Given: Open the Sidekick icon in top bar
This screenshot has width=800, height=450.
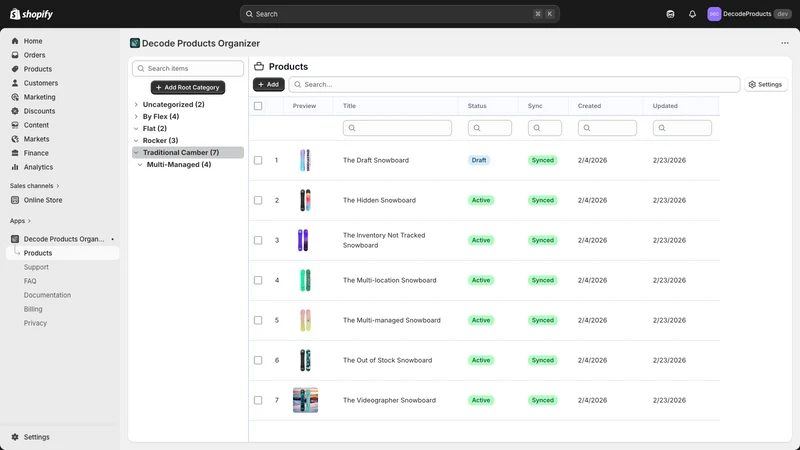Looking at the screenshot, I should [670, 14].
